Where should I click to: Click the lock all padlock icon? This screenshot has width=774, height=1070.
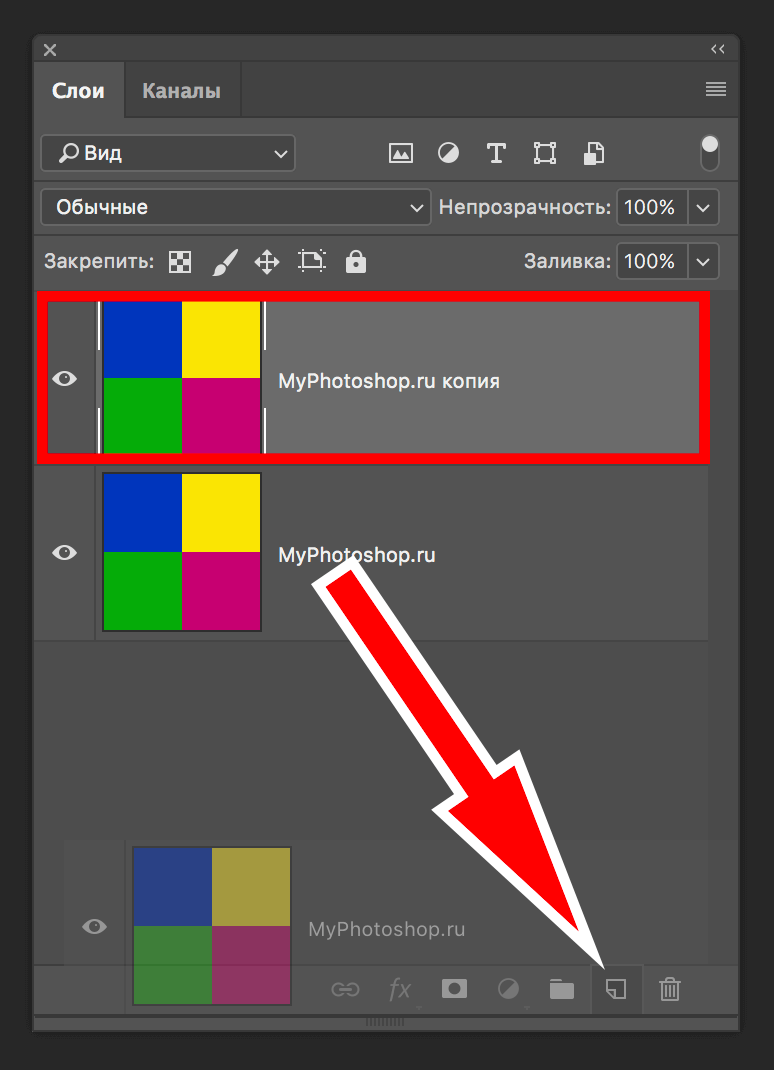pos(356,262)
